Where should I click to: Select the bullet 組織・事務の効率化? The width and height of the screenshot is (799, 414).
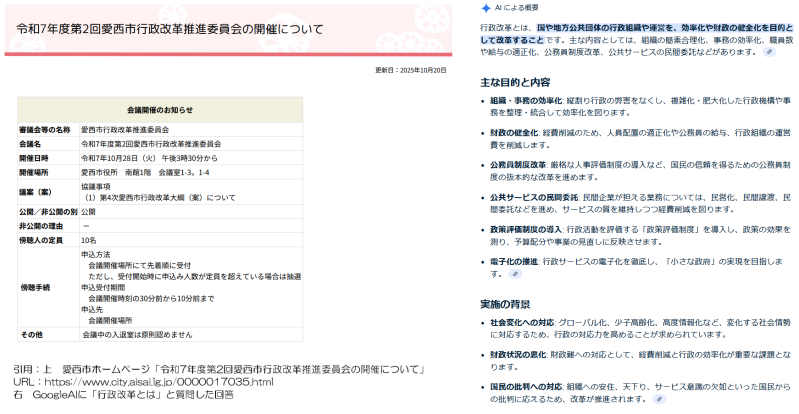point(526,100)
